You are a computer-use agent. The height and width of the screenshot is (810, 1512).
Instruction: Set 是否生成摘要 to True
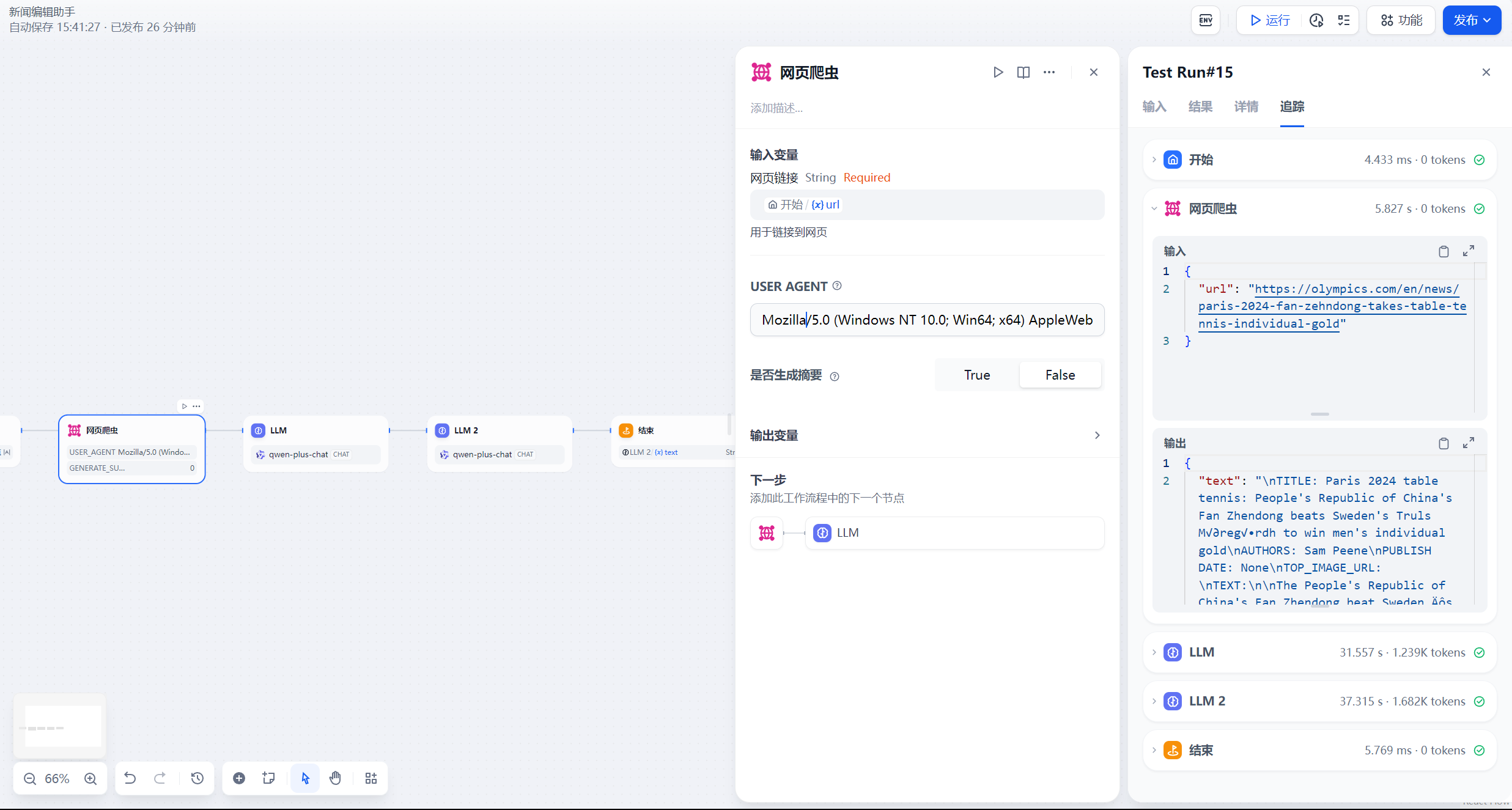tap(977, 375)
